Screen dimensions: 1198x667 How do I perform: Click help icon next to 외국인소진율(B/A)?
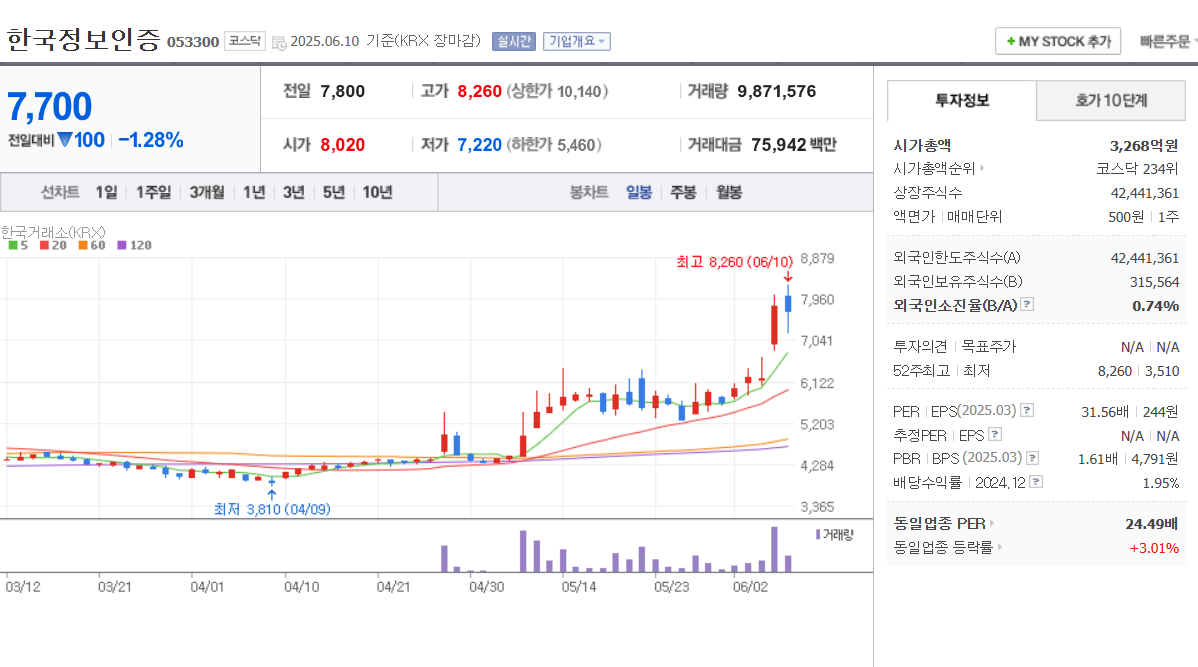pos(1027,304)
